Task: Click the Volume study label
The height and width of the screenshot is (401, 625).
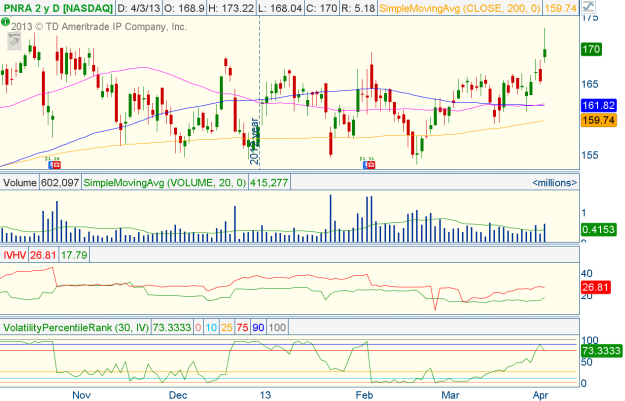Action: (x=21, y=183)
